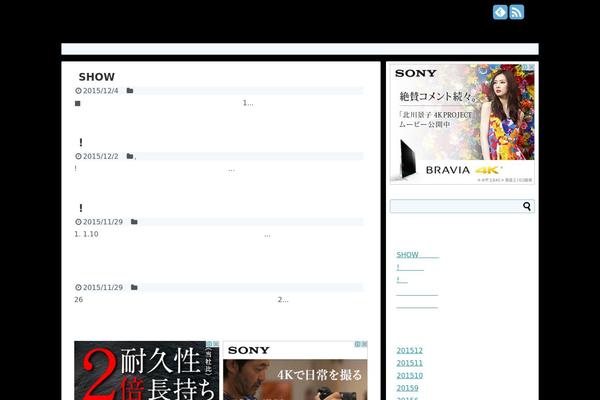Click the excerpt starting with 1. 1.10

click(x=173, y=234)
